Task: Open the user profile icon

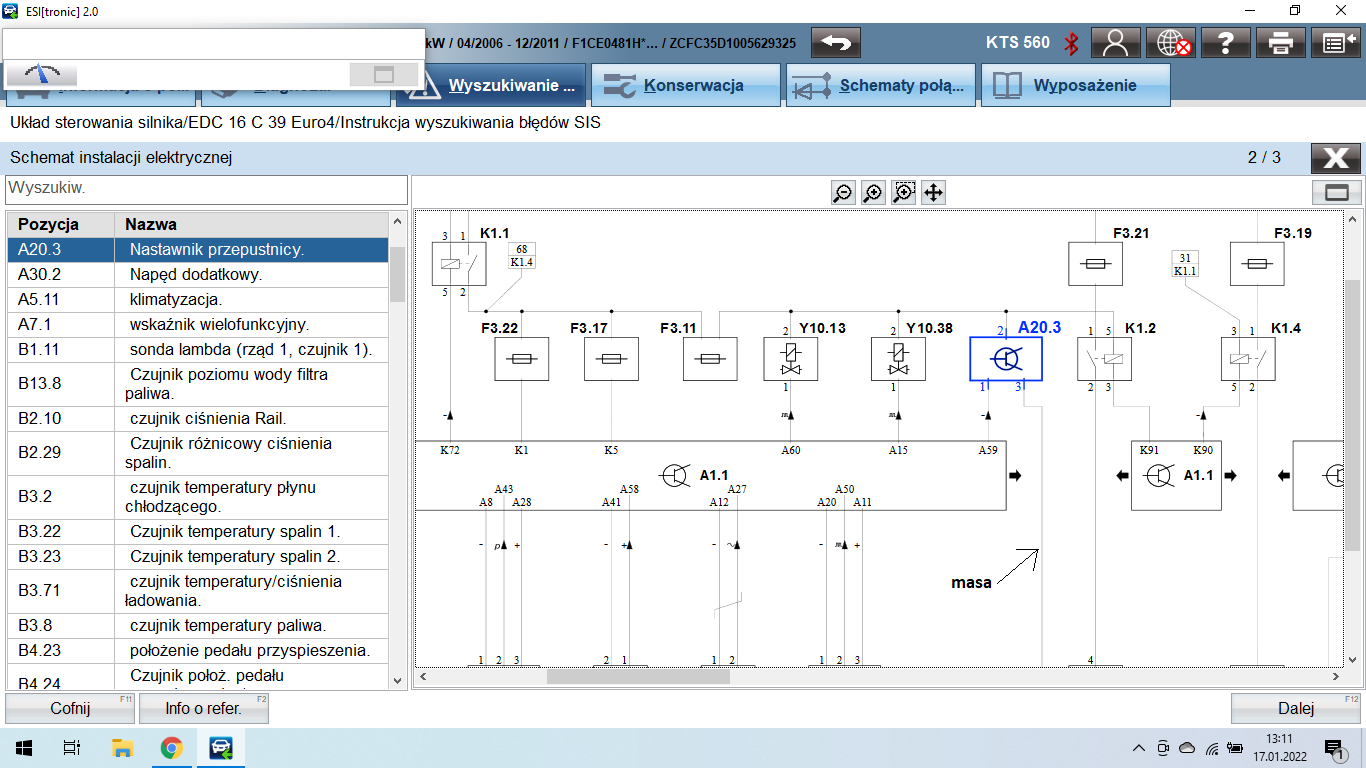Action: click(1116, 43)
